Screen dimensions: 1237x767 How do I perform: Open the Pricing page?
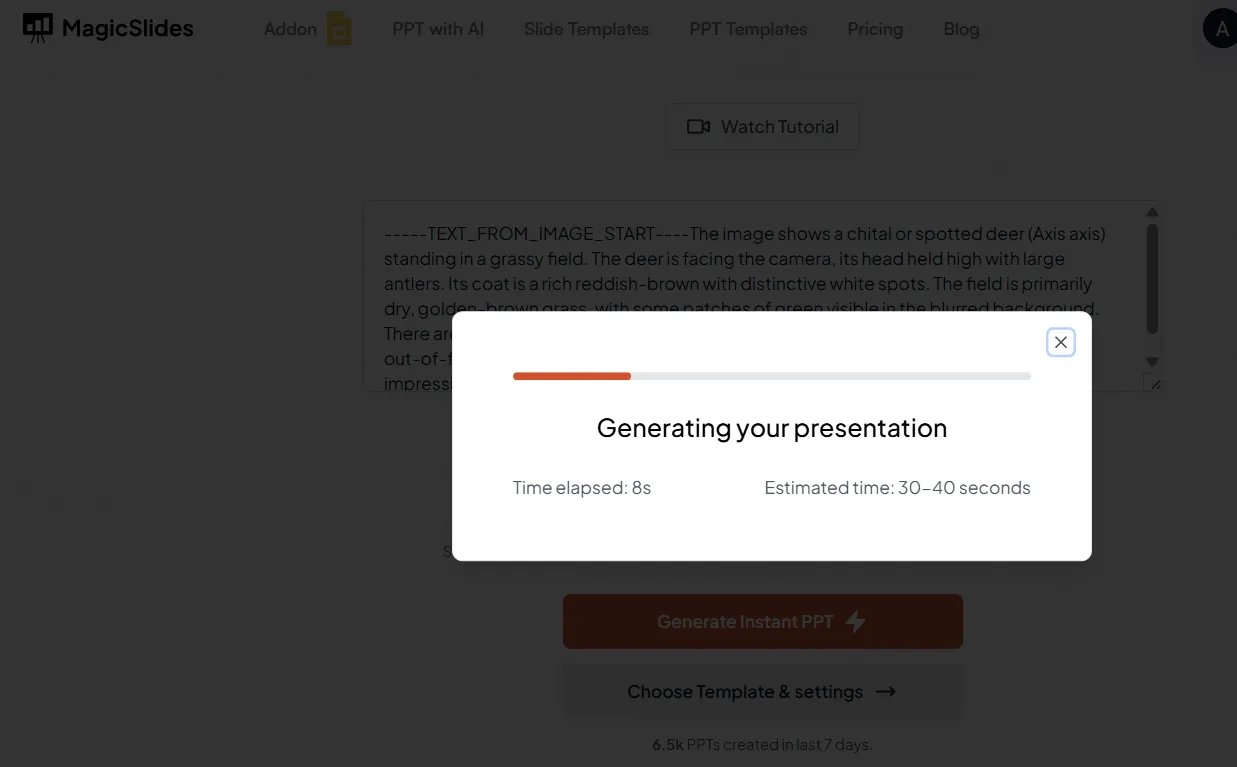pyautogui.click(x=875, y=29)
